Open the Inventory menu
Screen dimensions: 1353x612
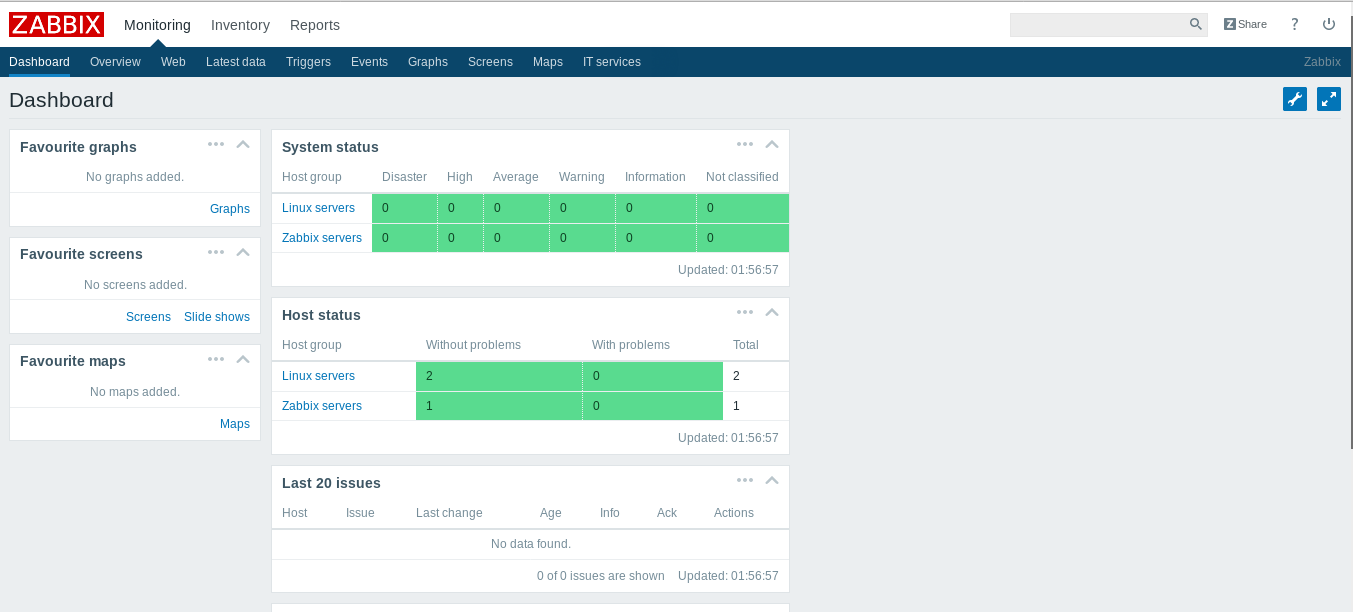pyautogui.click(x=240, y=25)
